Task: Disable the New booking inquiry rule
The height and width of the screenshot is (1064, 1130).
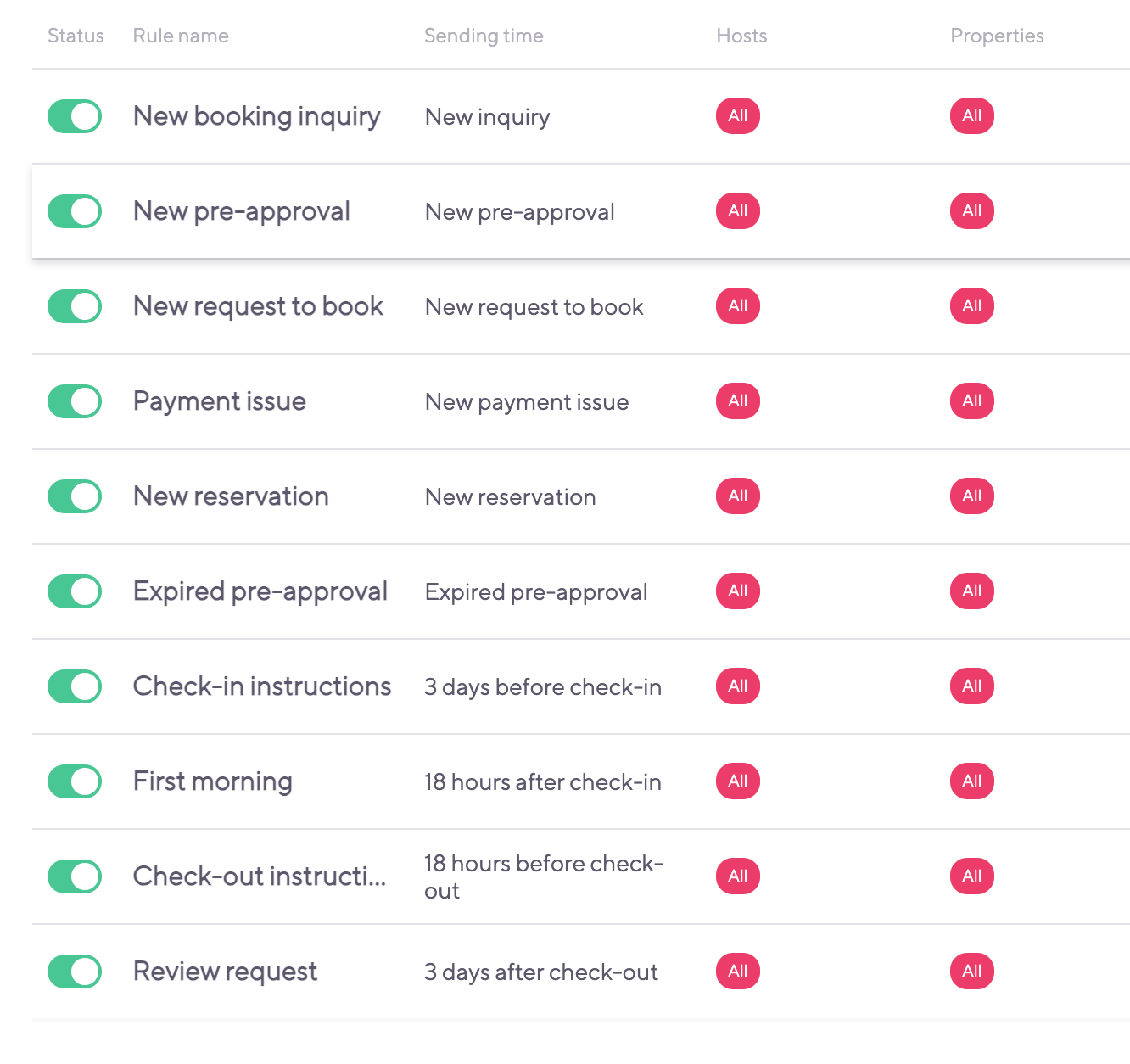Action: click(x=74, y=116)
